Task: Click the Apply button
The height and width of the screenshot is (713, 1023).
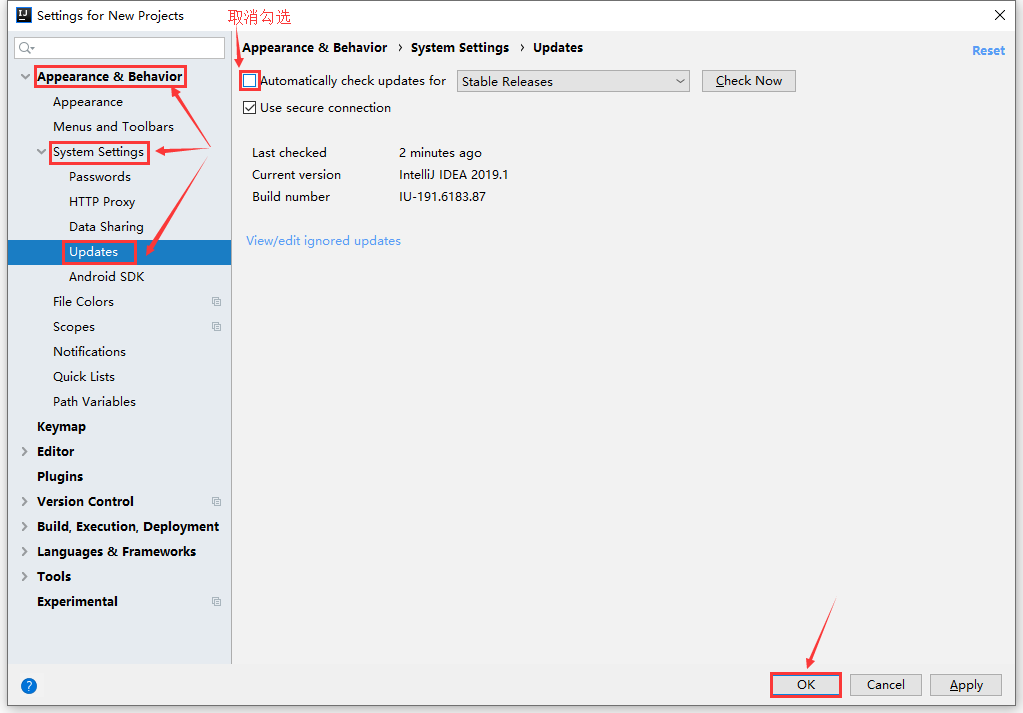Action: pyautogui.click(x=966, y=685)
